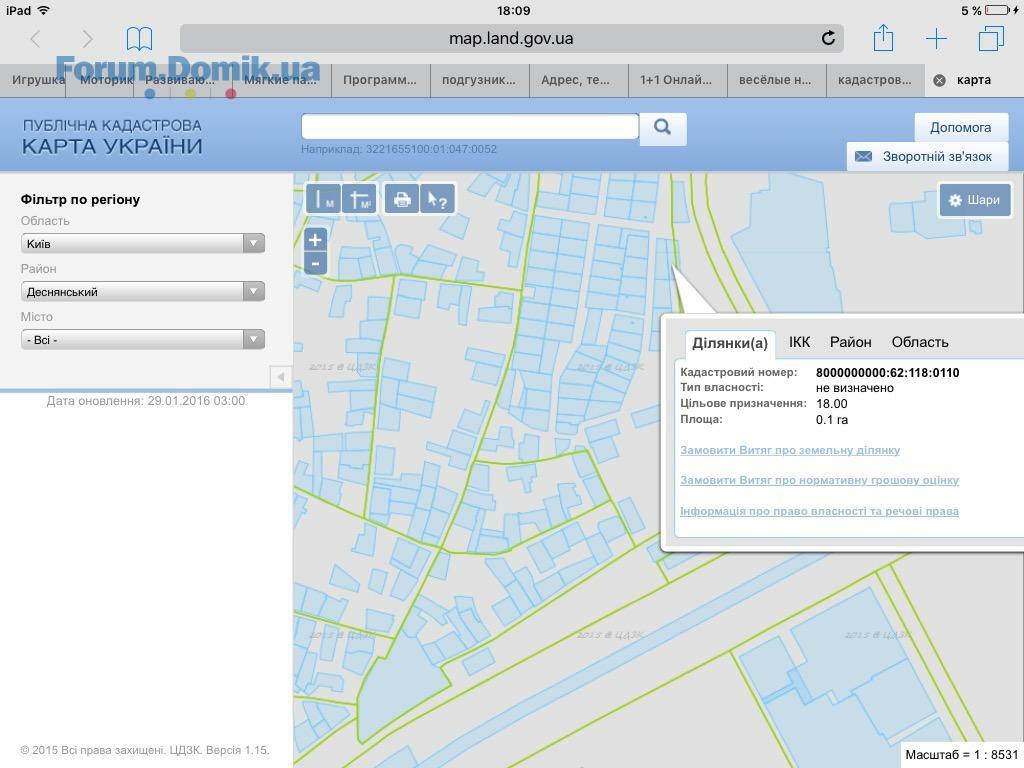Switch to the Область tab in popup
1024x768 pixels.
click(920, 342)
